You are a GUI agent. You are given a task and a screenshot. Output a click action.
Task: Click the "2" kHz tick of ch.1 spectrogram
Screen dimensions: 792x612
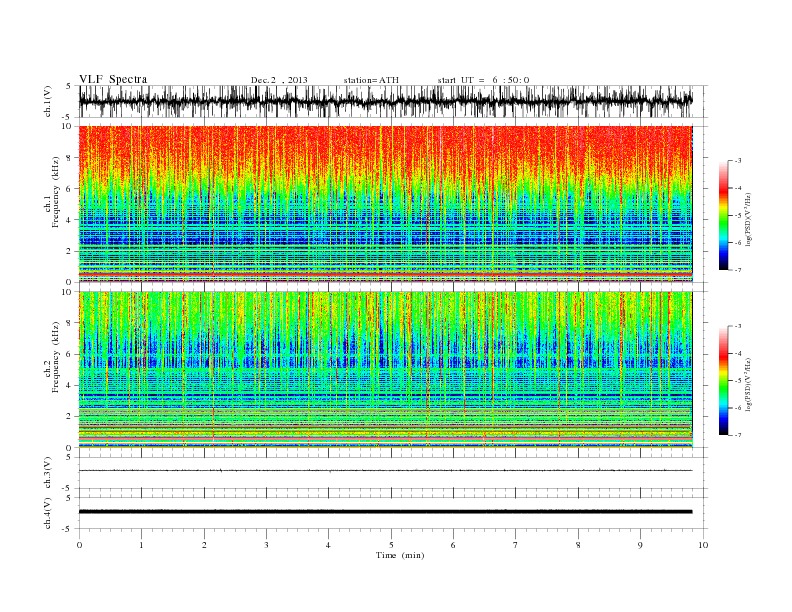[x=70, y=251]
